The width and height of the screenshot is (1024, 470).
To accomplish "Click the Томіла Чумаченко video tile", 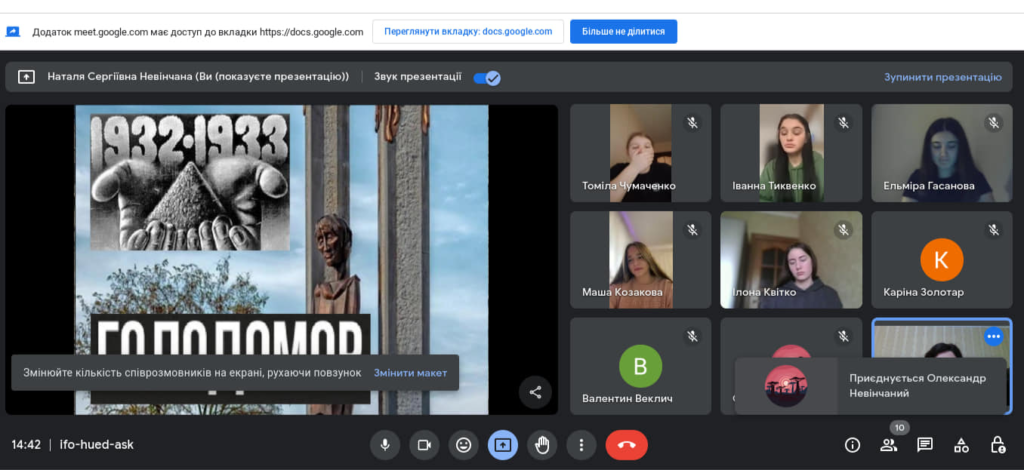I will (x=640, y=153).
